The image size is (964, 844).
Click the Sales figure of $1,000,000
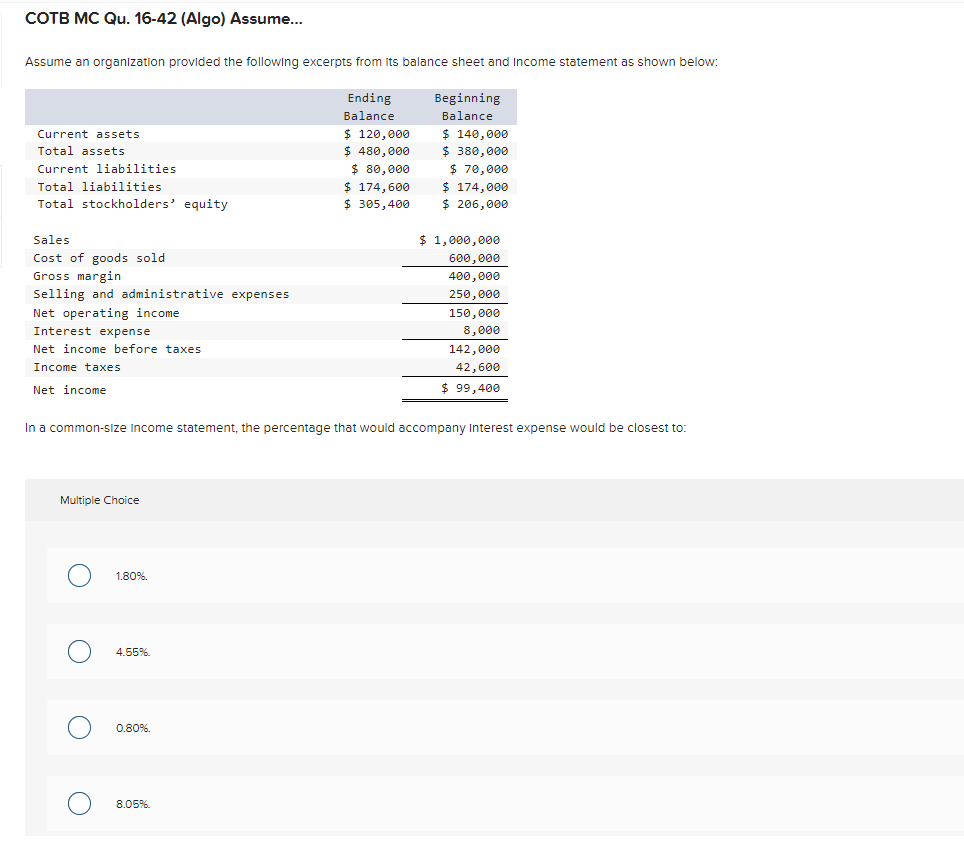point(459,239)
